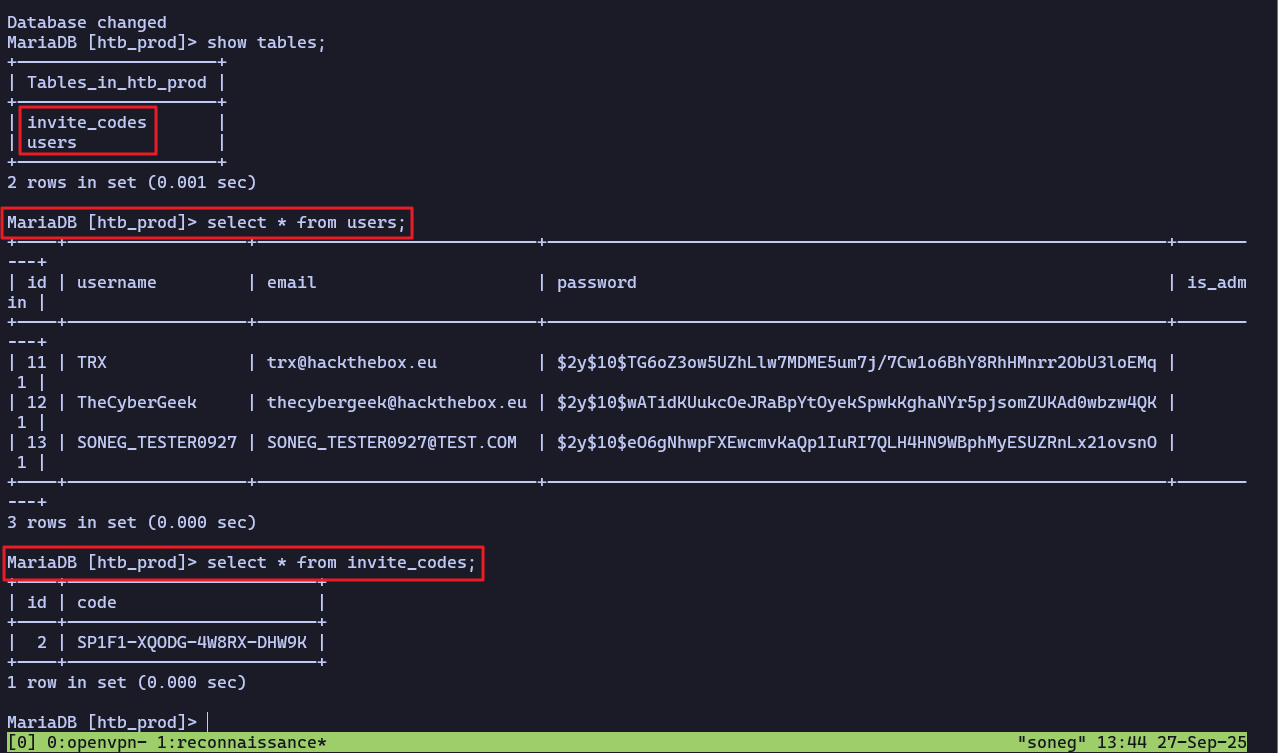Click the TRX password hash
The width and height of the screenshot is (1278, 753).
856,362
